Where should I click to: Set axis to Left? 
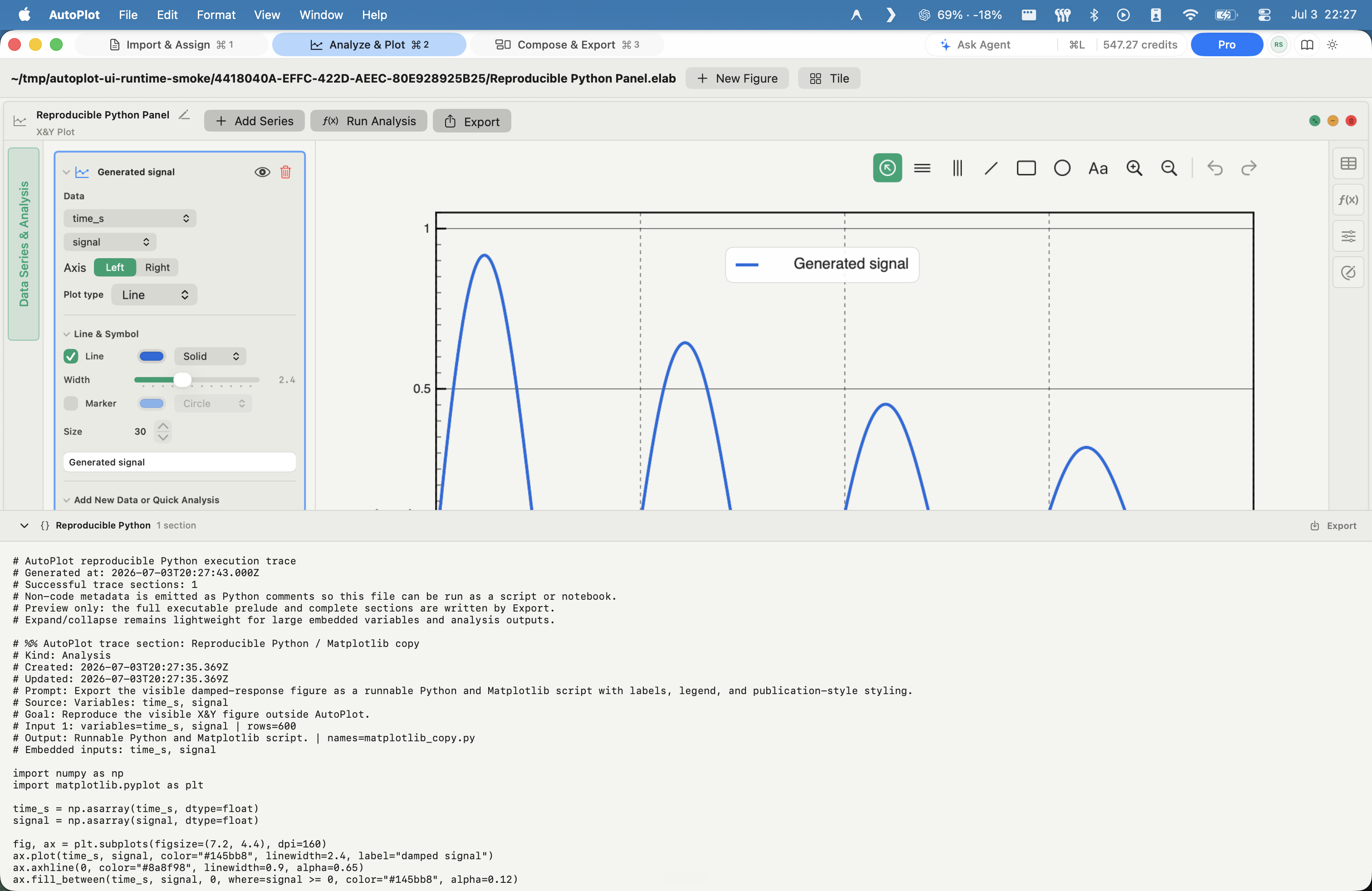tap(115, 267)
